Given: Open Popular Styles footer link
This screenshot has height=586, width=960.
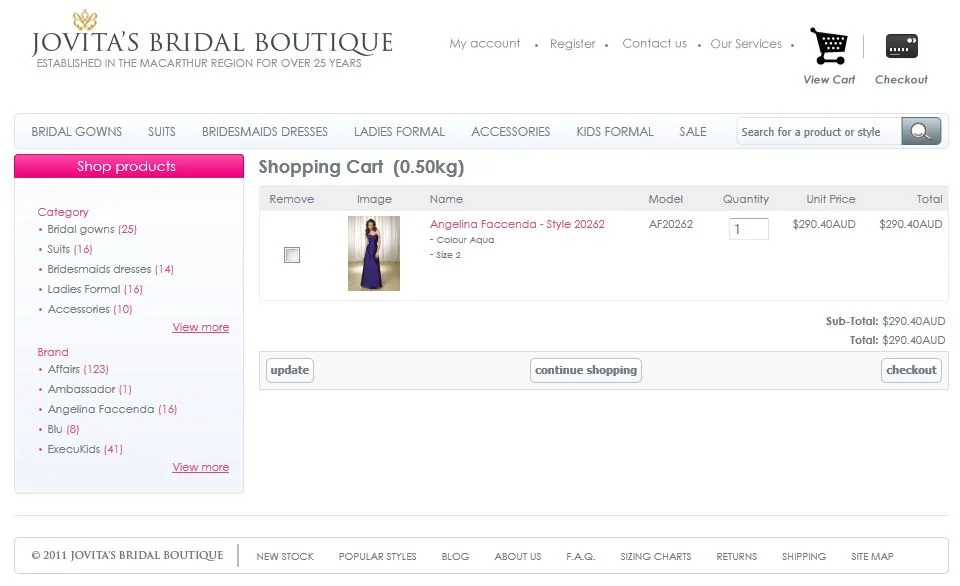Looking at the screenshot, I should [x=377, y=557].
